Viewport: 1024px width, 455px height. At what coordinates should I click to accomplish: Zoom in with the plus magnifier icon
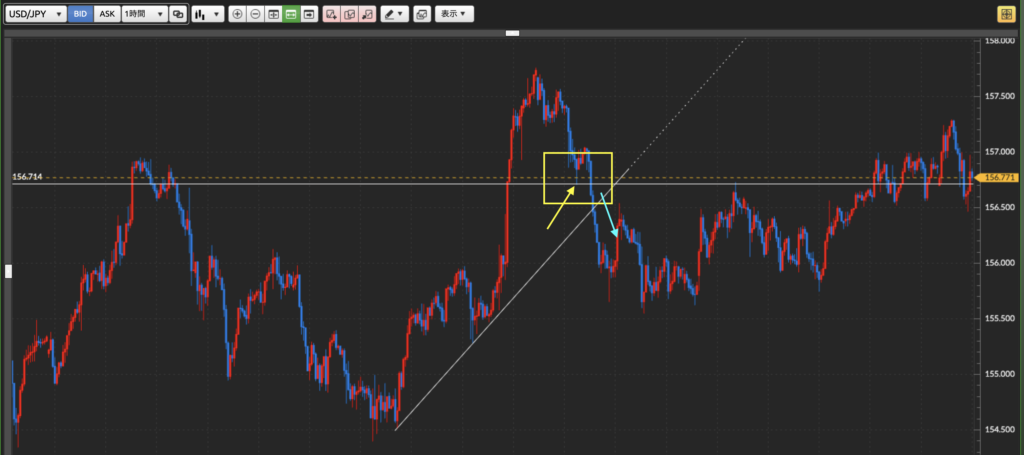[x=237, y=14]
